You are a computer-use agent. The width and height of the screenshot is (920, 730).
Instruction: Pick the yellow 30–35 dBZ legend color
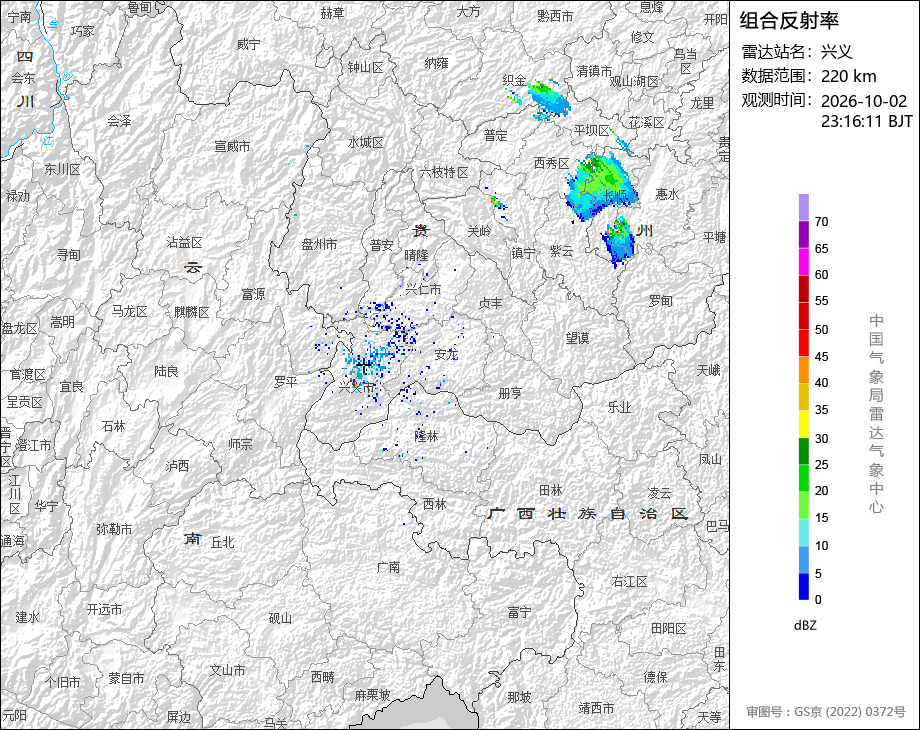coord(803,424)
